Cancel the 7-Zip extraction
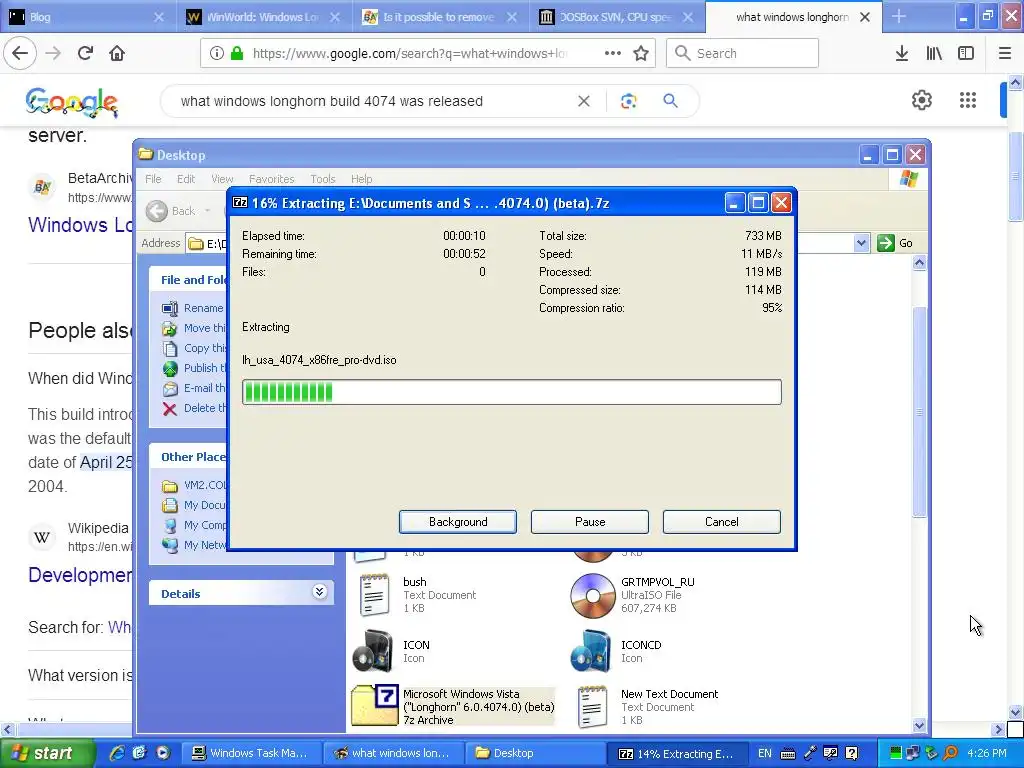Screen dimensions: 1024x768 click(x=722, y=522)
